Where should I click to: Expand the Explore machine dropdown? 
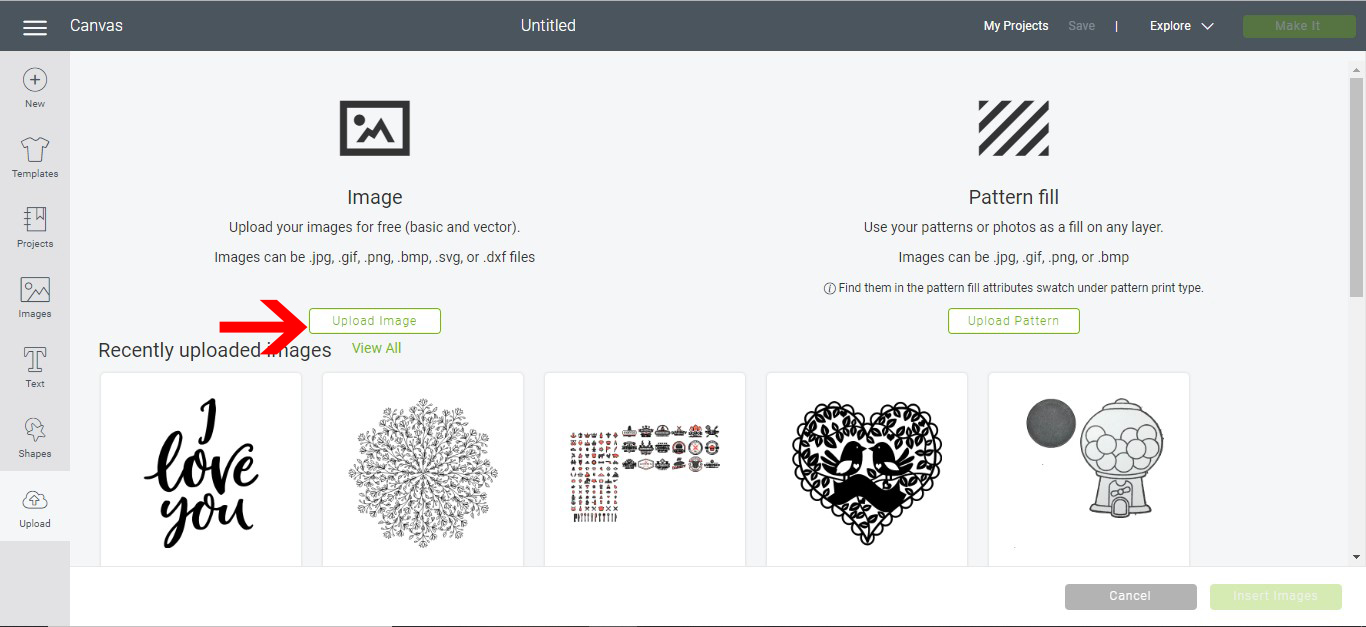click(x=1181, y=26)
